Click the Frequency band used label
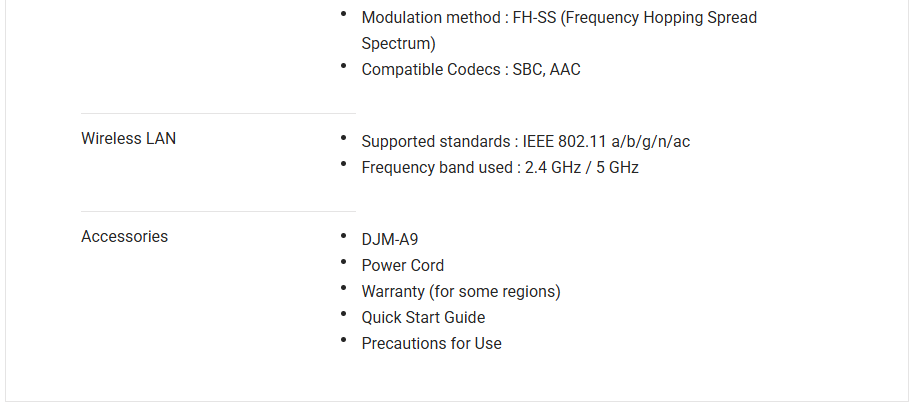The height and width of the screenshot is (410, 913). pos(436,168)
